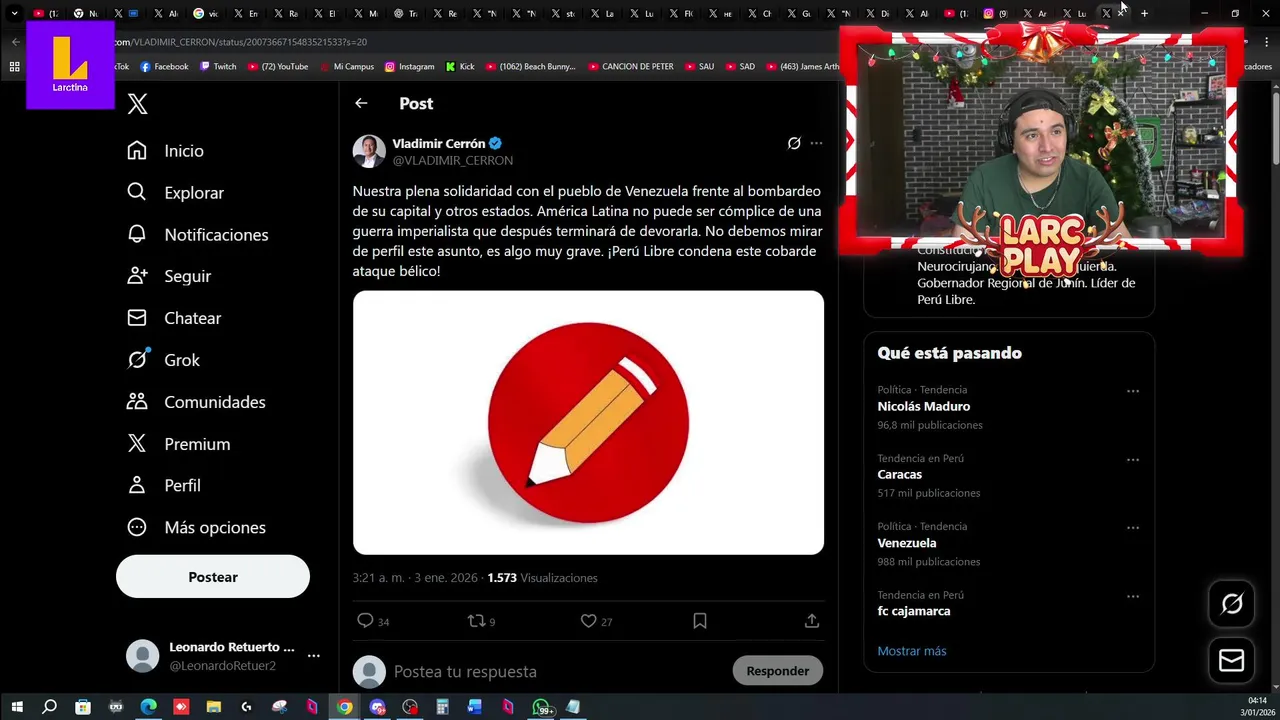Expand Más opciones menu
This screenshot has height=720, width=1280.
(x=197, y=527)
